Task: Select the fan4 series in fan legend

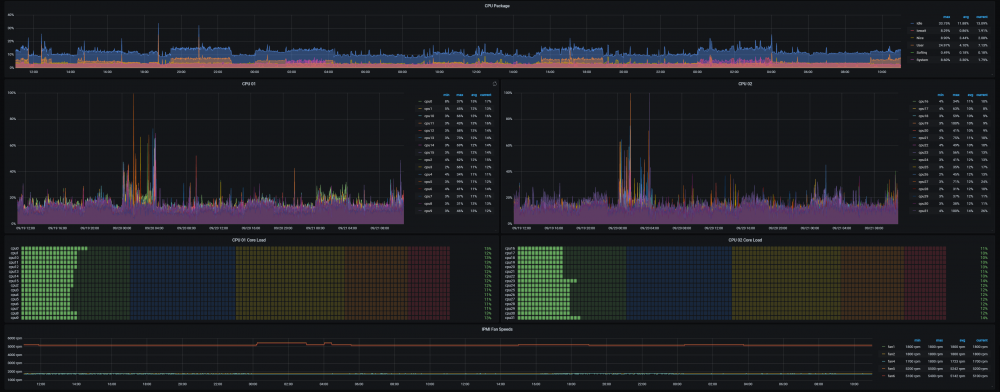Action: (892, 361)
